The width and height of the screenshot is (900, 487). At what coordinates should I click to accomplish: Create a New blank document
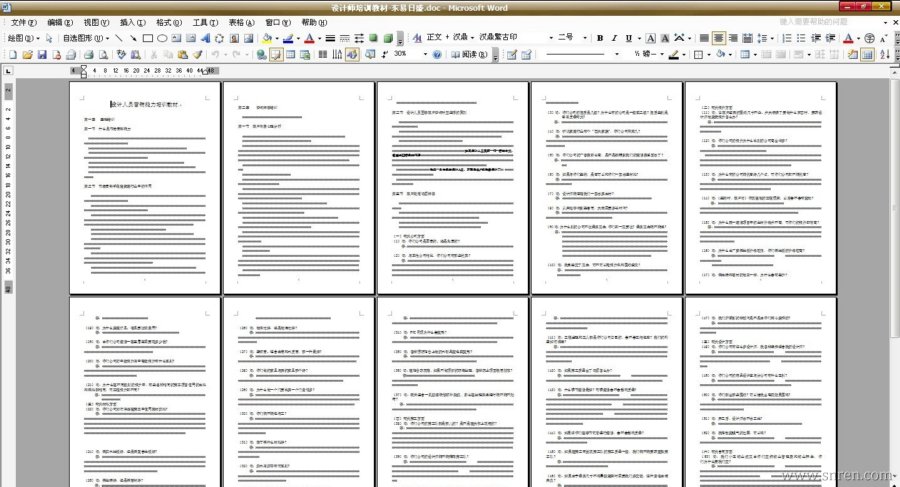tap(13, 55)
